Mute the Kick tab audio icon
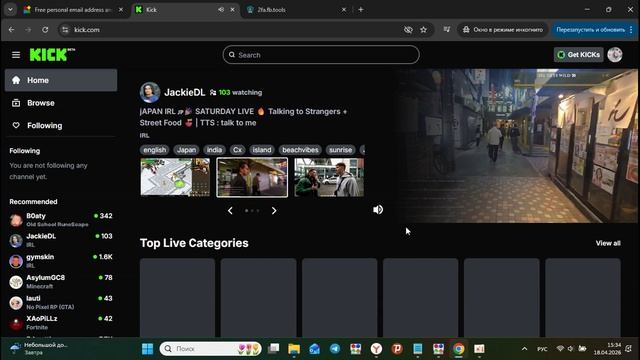The height and width of the screenshot is (360, 640). (x=221, y=9)
